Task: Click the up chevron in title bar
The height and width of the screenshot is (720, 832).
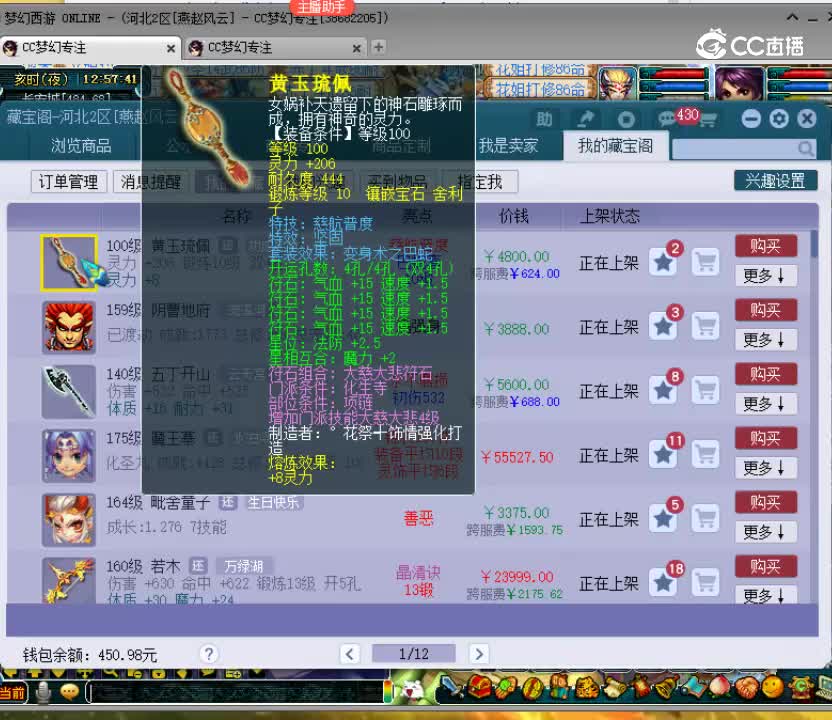Action: click(792, 17)
